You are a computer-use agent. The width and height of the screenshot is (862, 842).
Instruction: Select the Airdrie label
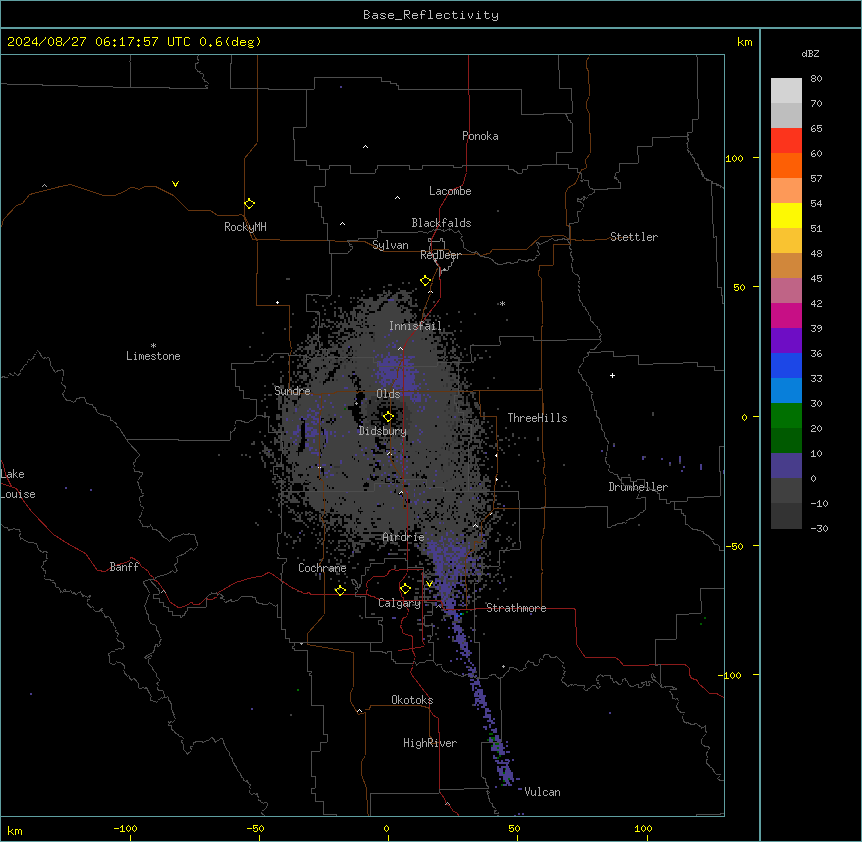tap(403, 537)
